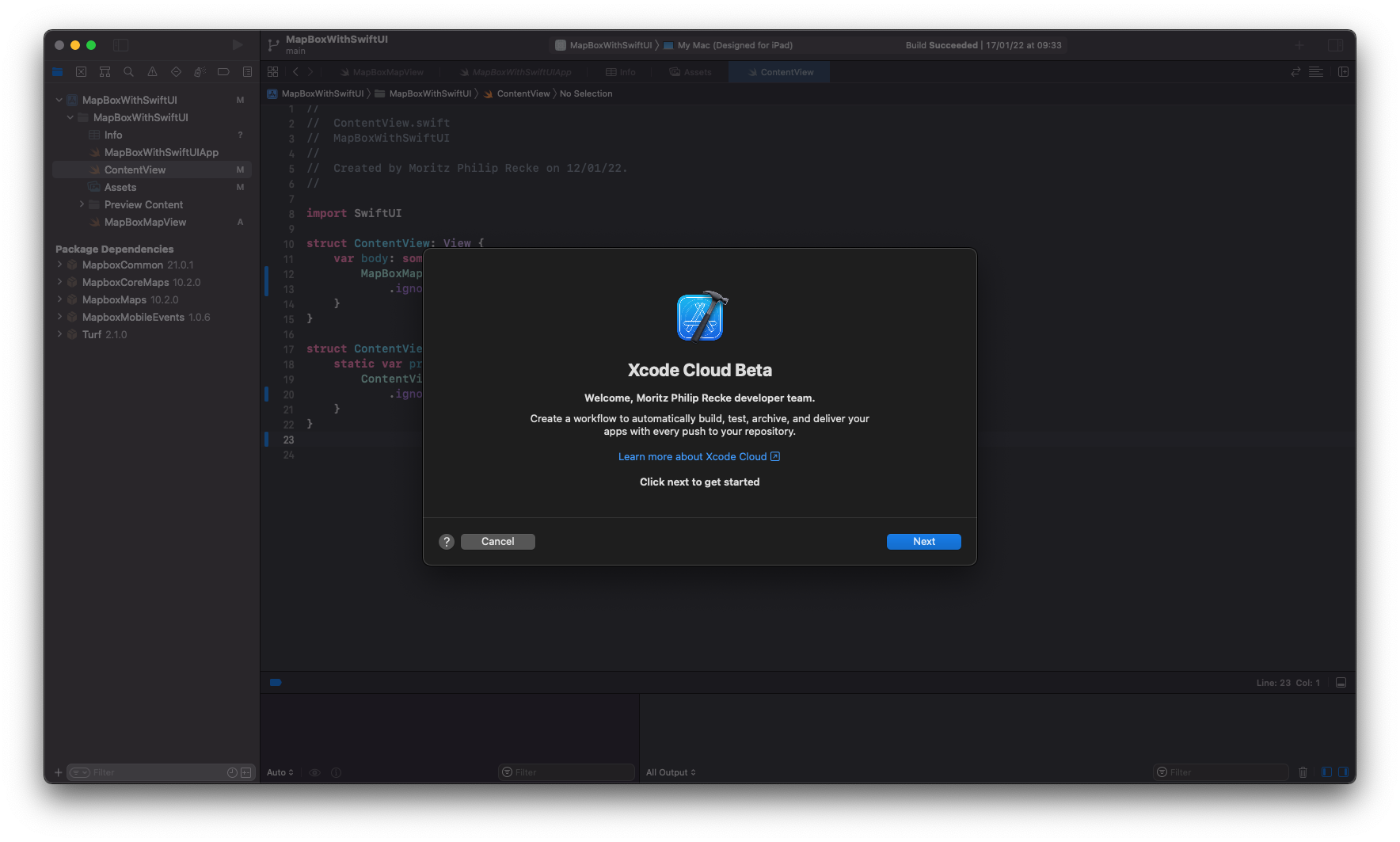Toggle the breakpoints activation indicator

click(276, 682)
